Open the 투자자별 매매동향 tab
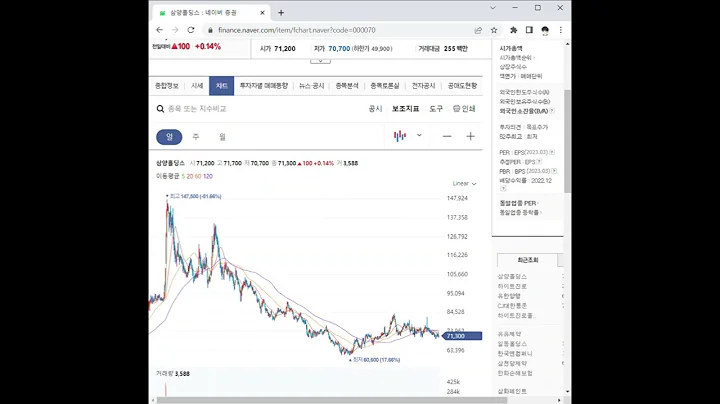This screenshot has height=404, width=720. click(264, 86)
